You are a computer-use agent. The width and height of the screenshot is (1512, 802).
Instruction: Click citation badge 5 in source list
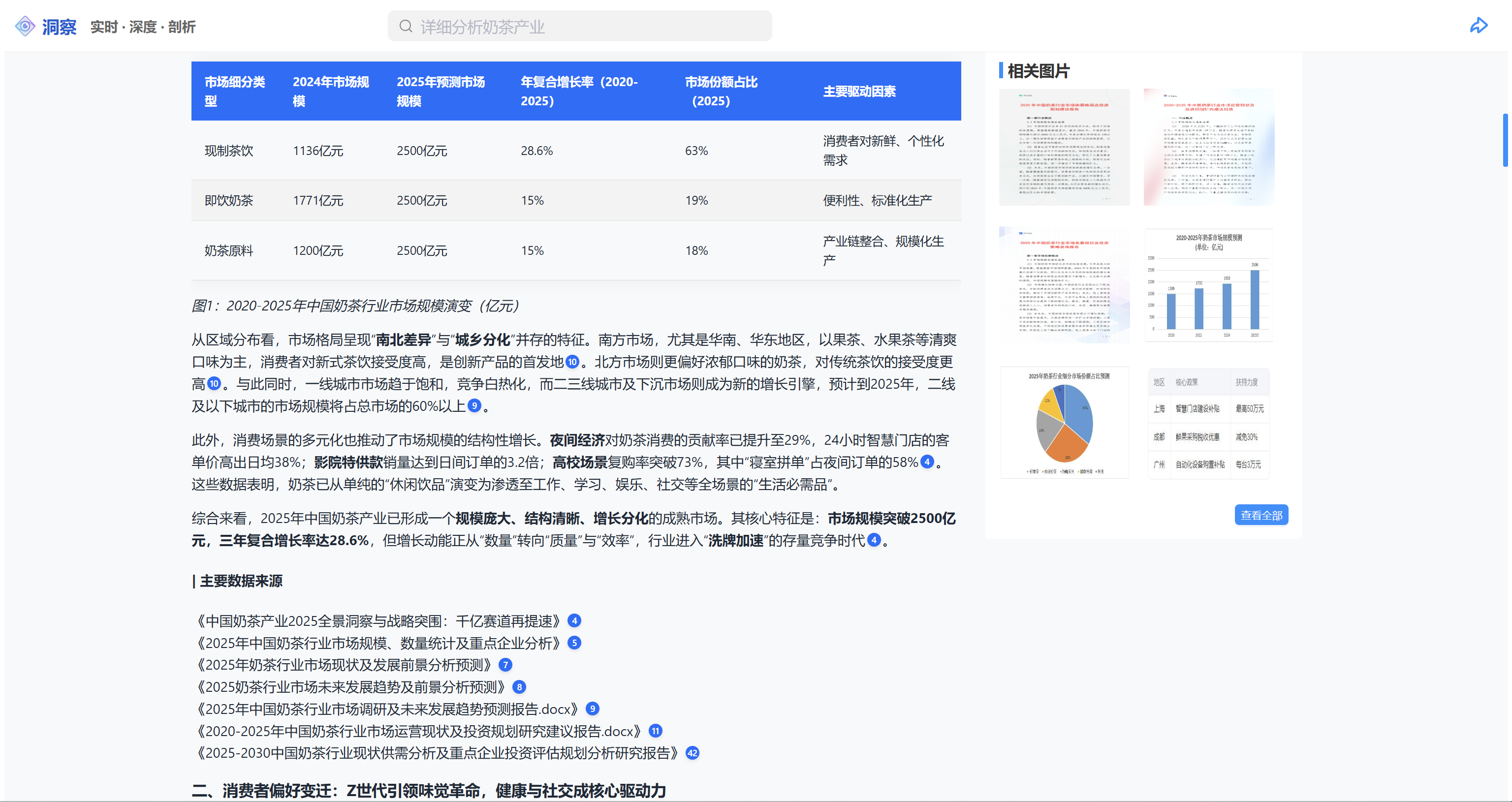(x=575, y=643)
